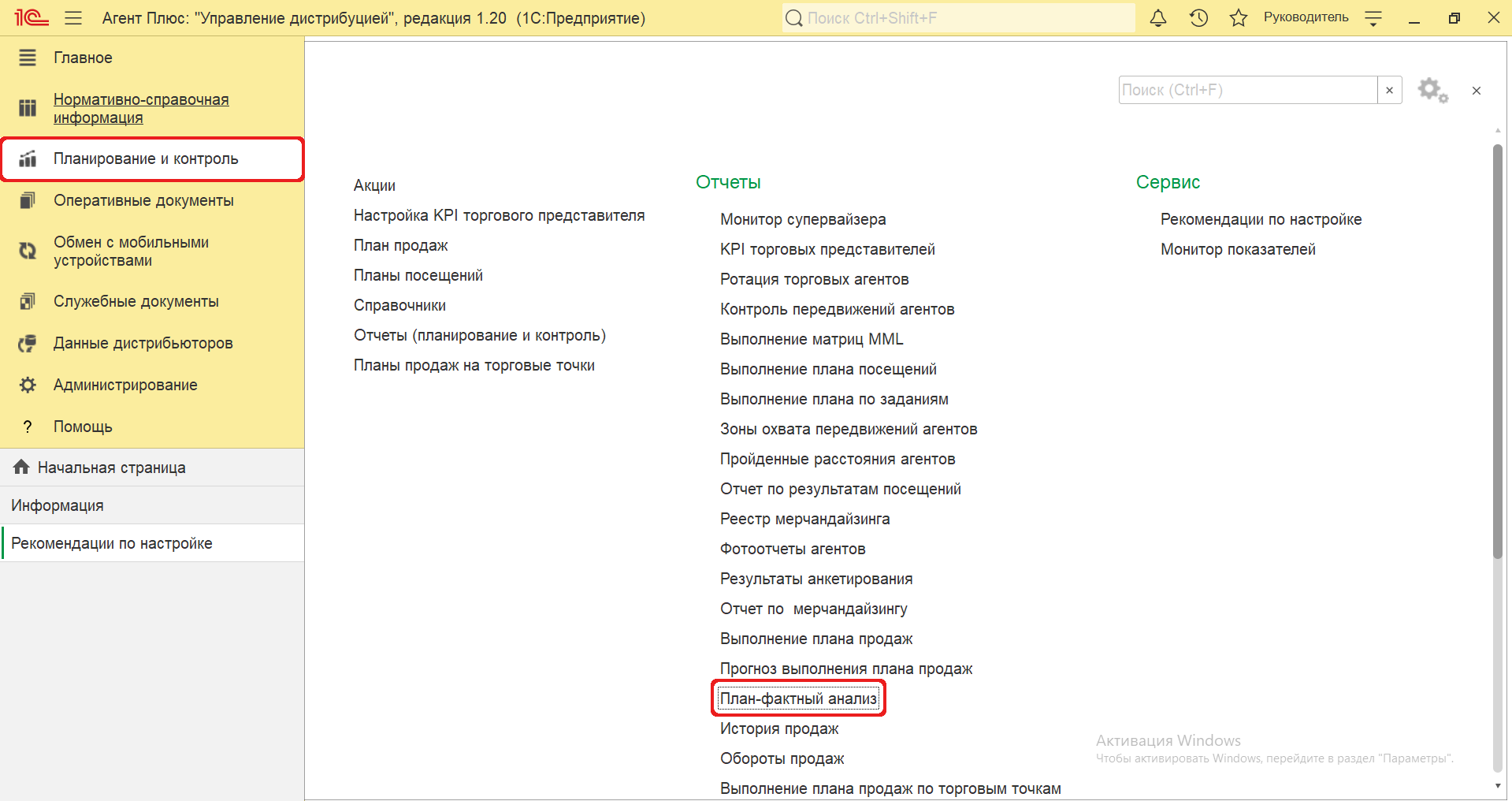Click the Обмен с мобильными устройствами sync icon
Viewport: 1512px width, 801px height.
(28, 251)
